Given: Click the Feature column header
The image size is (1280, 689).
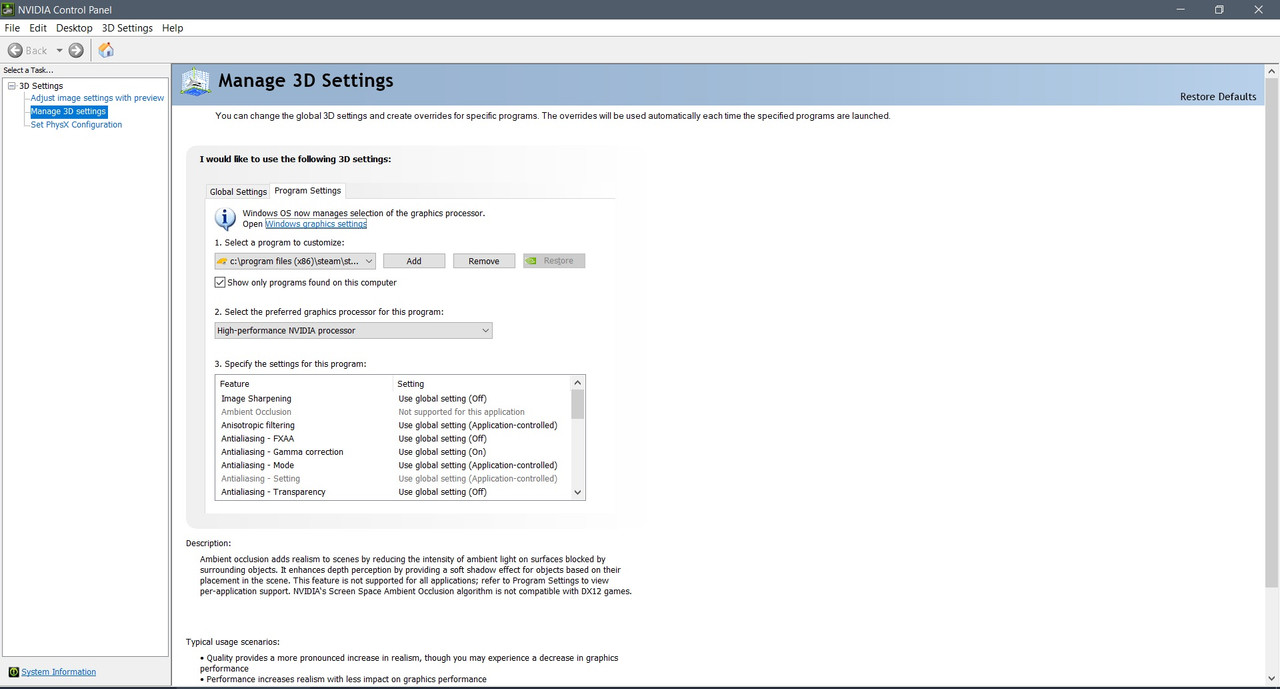Looking at the screenshot, I should coord(305,384).
